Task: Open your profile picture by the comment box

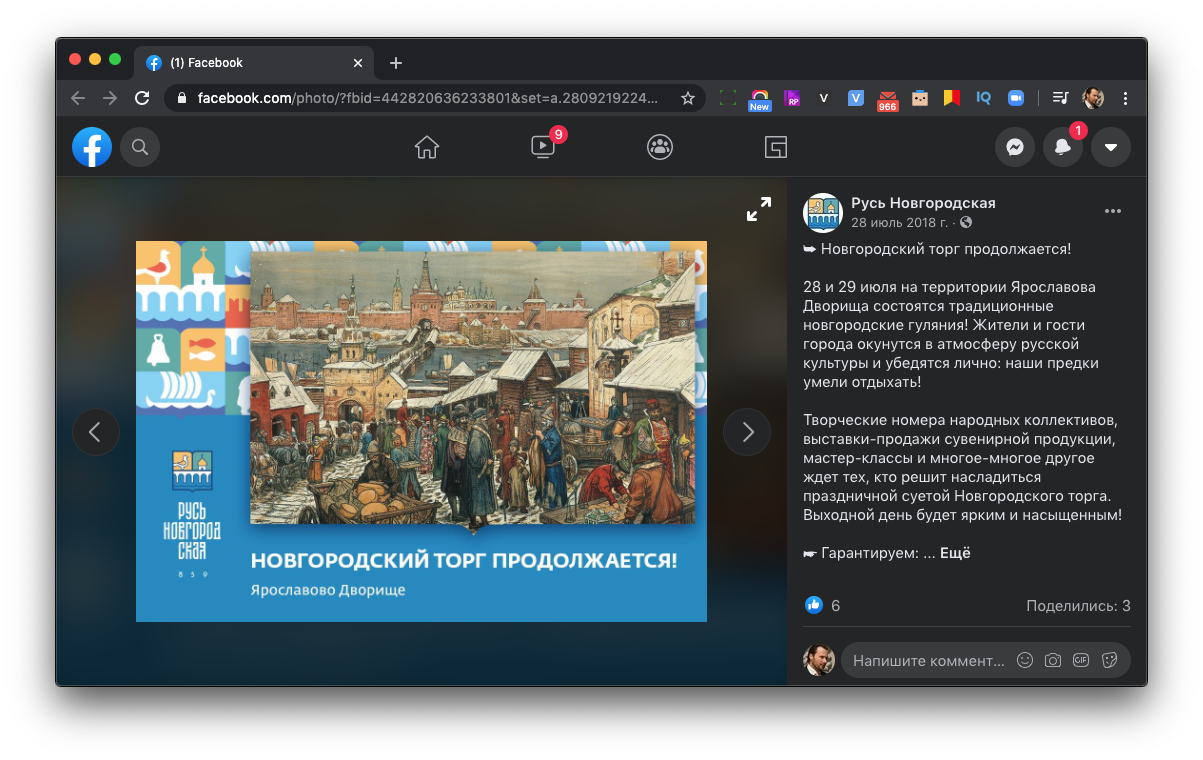Action: tap(819, 660)
